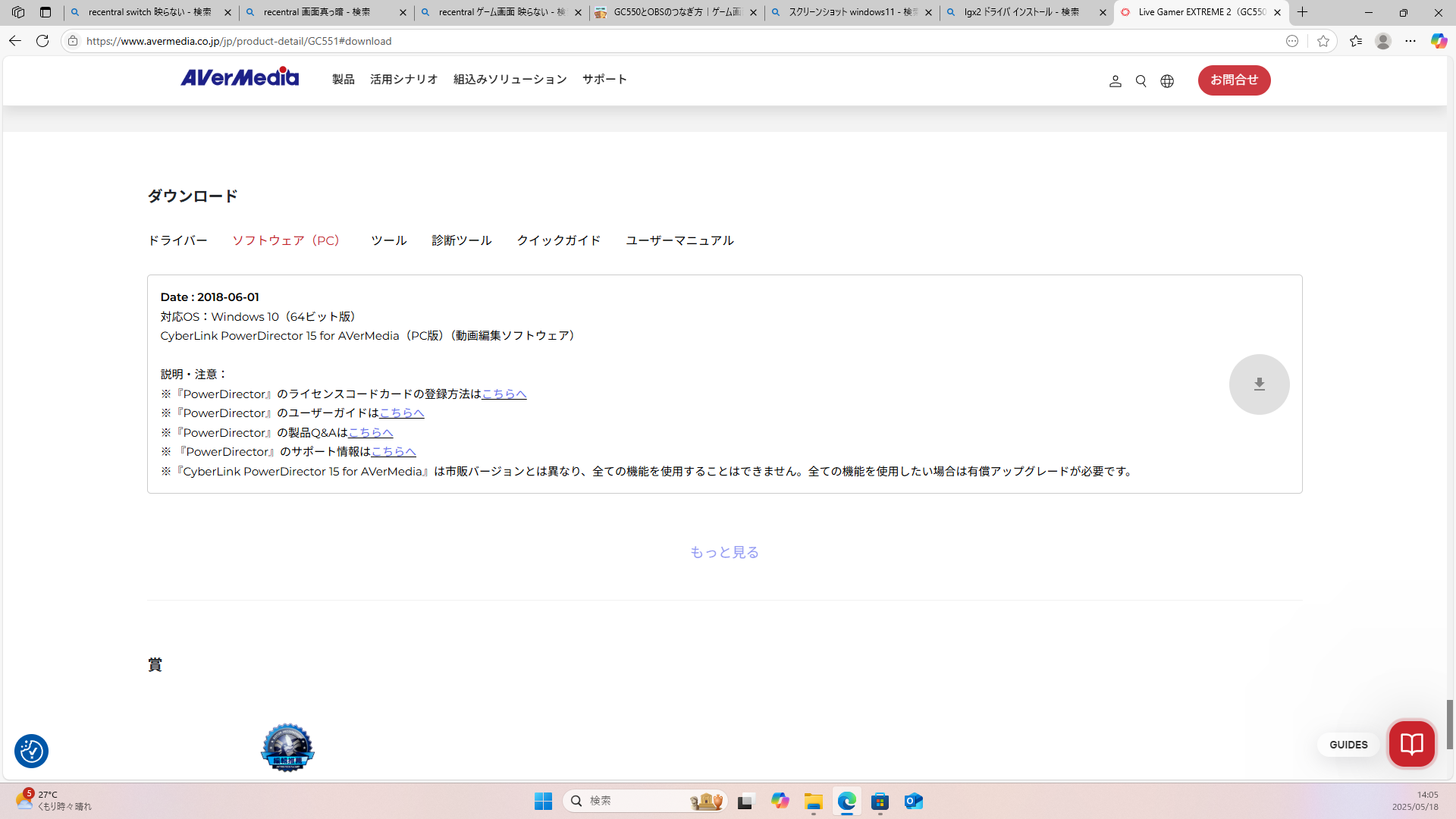Open support information こちらへ link
This screenshot has width=1456, height=819.
[394, 452]
